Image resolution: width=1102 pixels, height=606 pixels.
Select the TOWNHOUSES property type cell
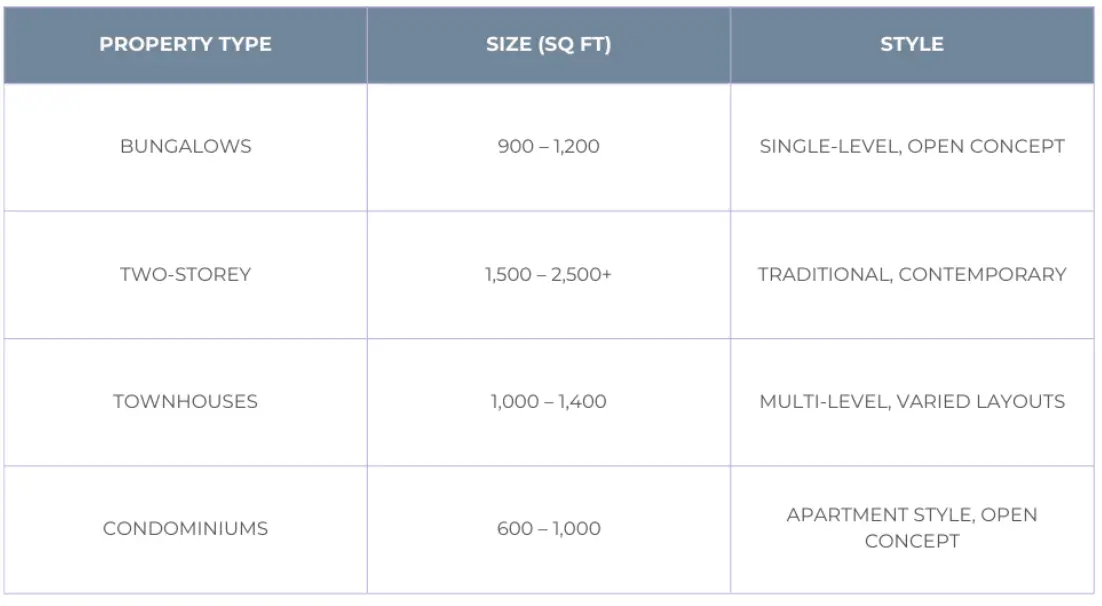pyautogui.click(x=185, y=401)
